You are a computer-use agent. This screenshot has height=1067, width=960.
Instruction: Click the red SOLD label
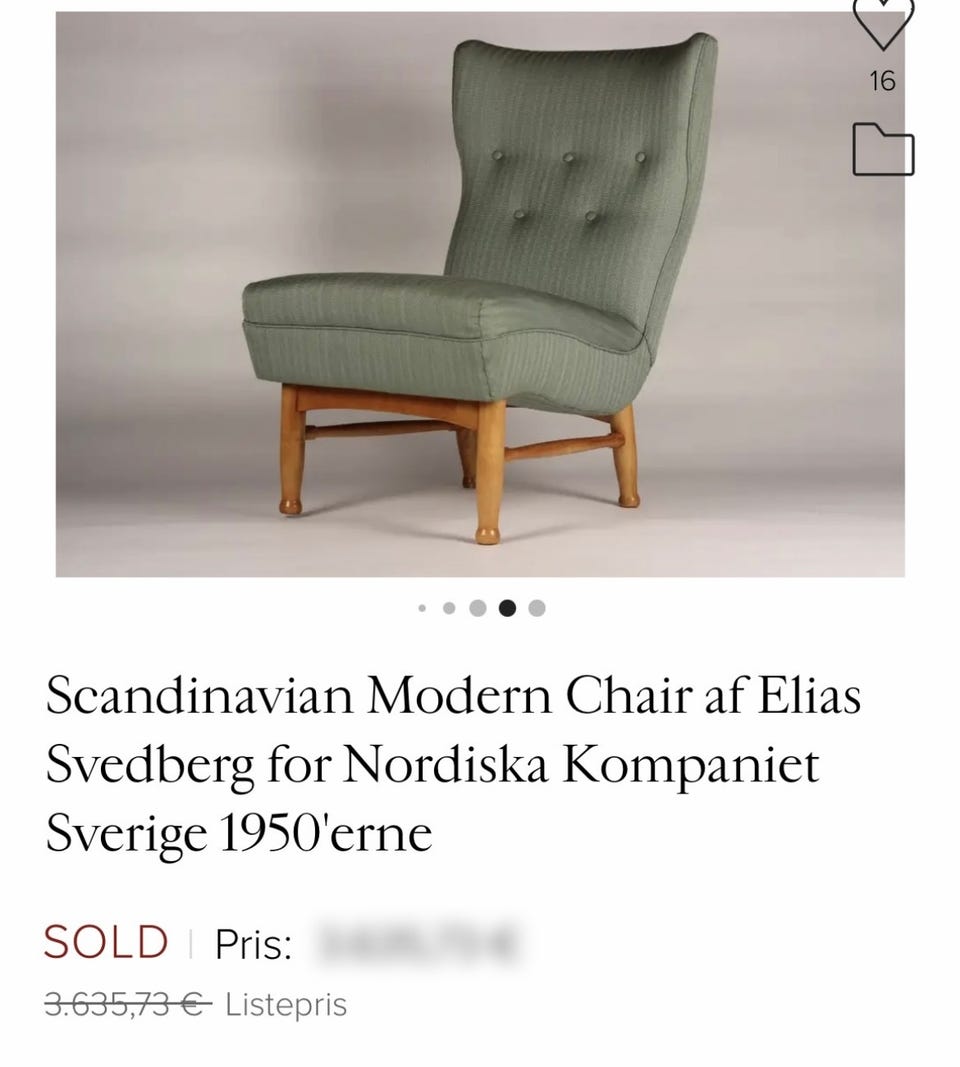(106, 943)
